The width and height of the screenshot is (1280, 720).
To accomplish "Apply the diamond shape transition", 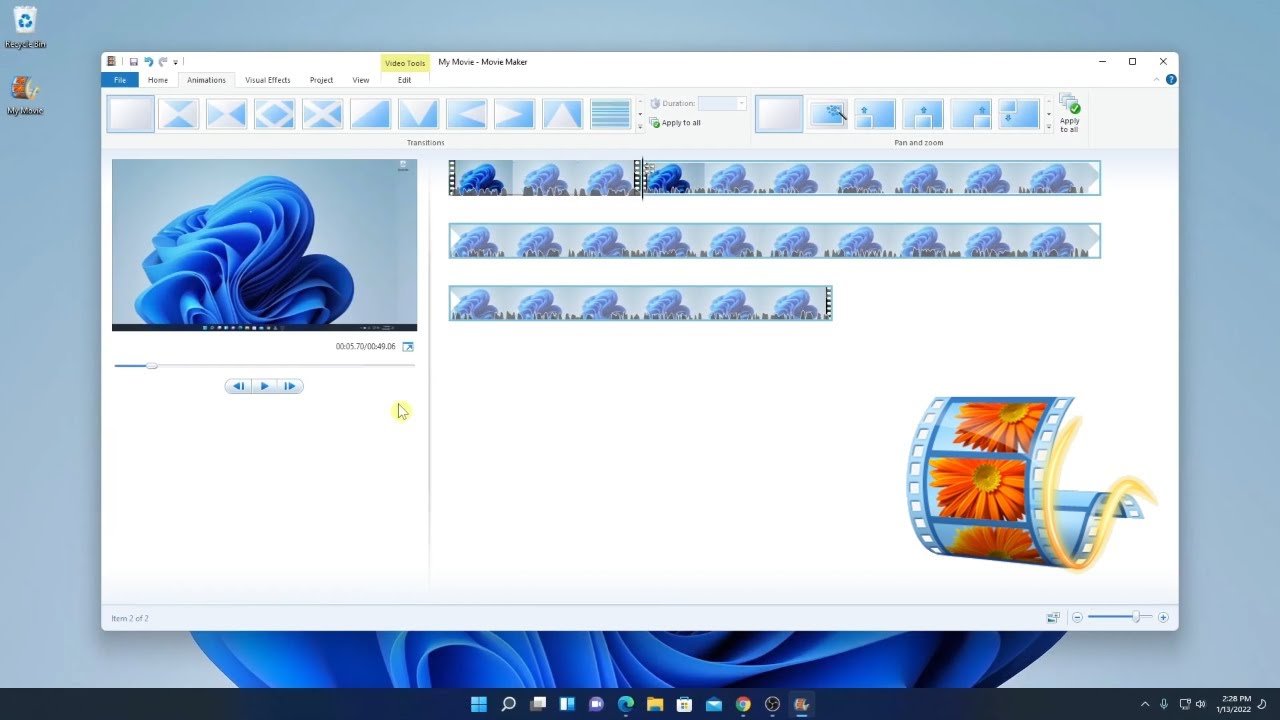I will tap(275, 114).
